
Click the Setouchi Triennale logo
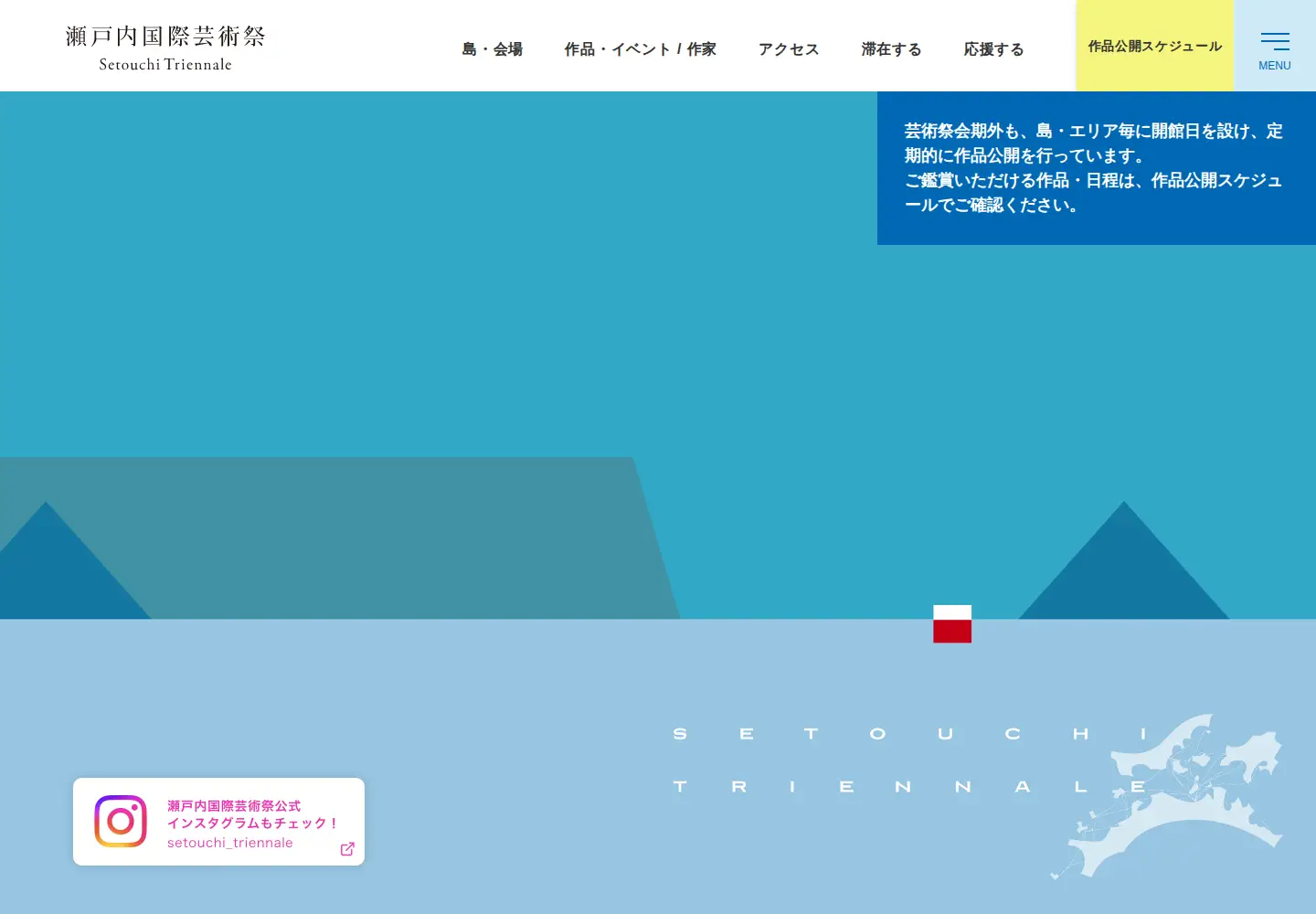[x=165, y=48]
